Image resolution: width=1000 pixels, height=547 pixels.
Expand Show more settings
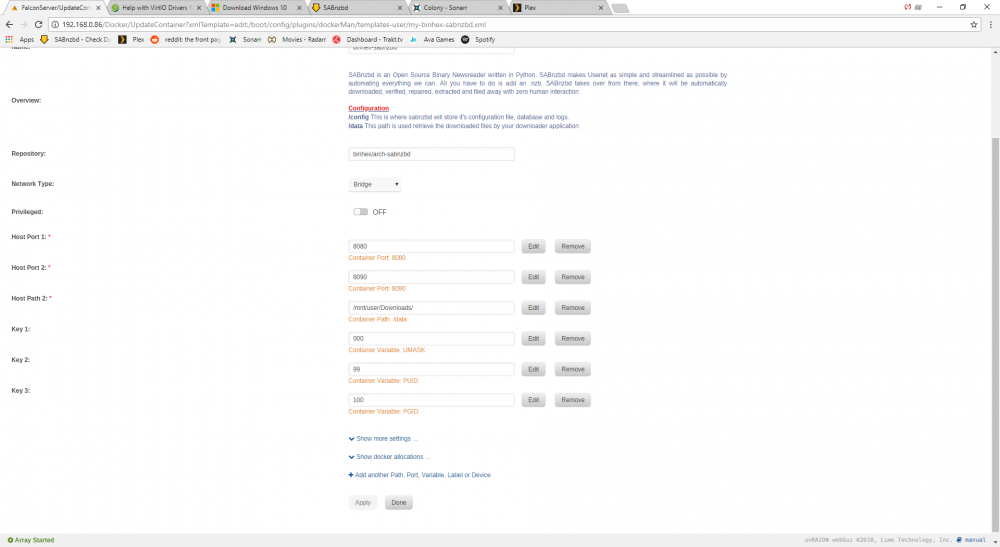(383, 439)
